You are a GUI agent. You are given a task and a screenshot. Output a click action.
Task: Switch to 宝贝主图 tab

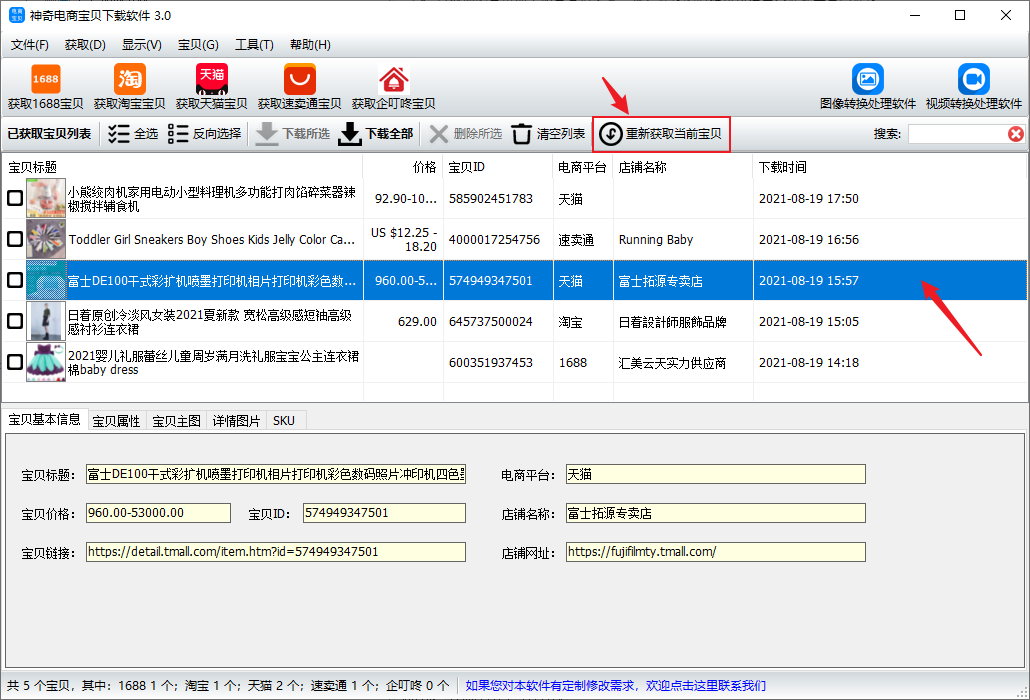pyautogui.click(x=176, y=421)
